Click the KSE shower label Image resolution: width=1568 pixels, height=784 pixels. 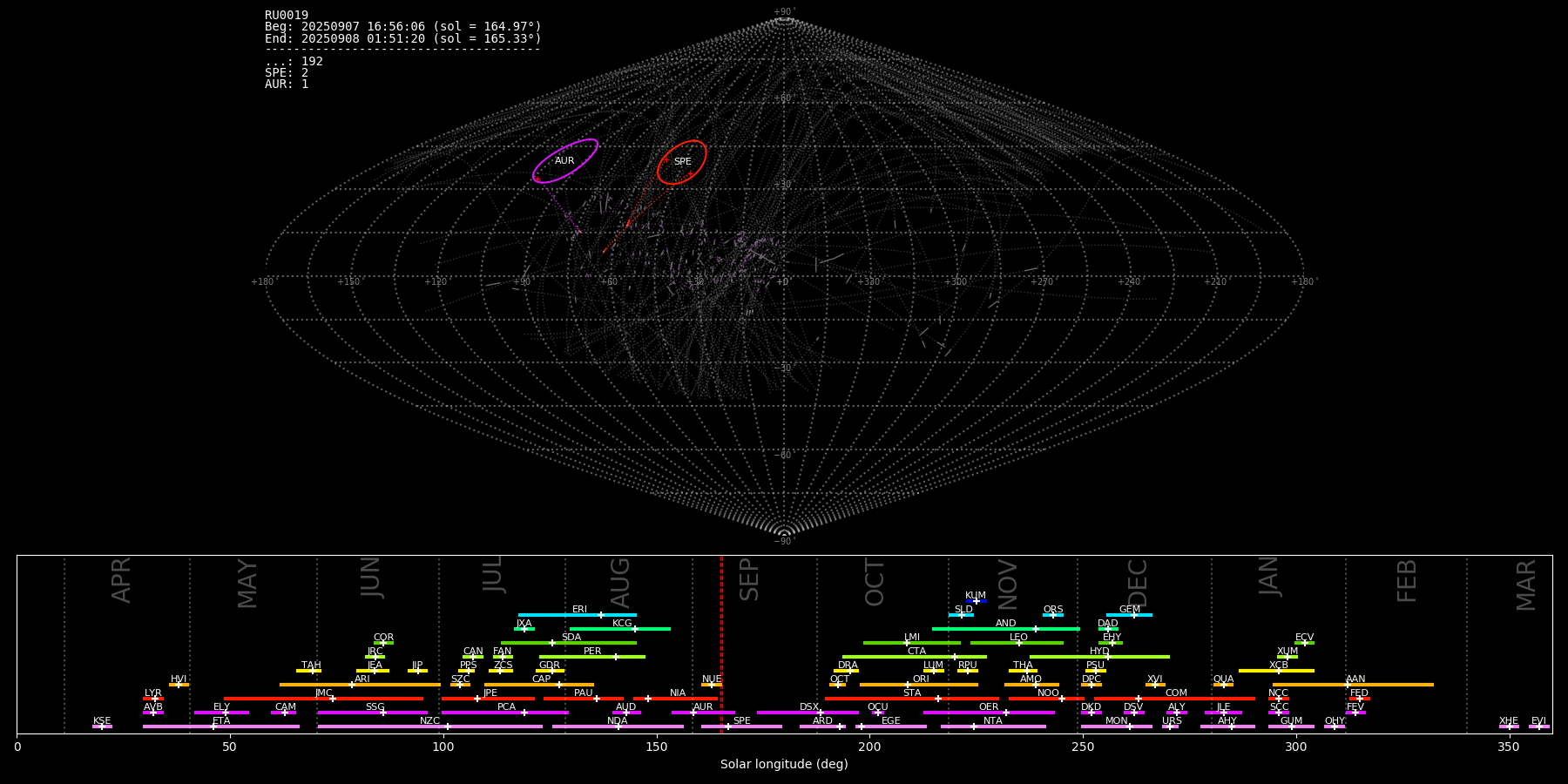(102, 721)
